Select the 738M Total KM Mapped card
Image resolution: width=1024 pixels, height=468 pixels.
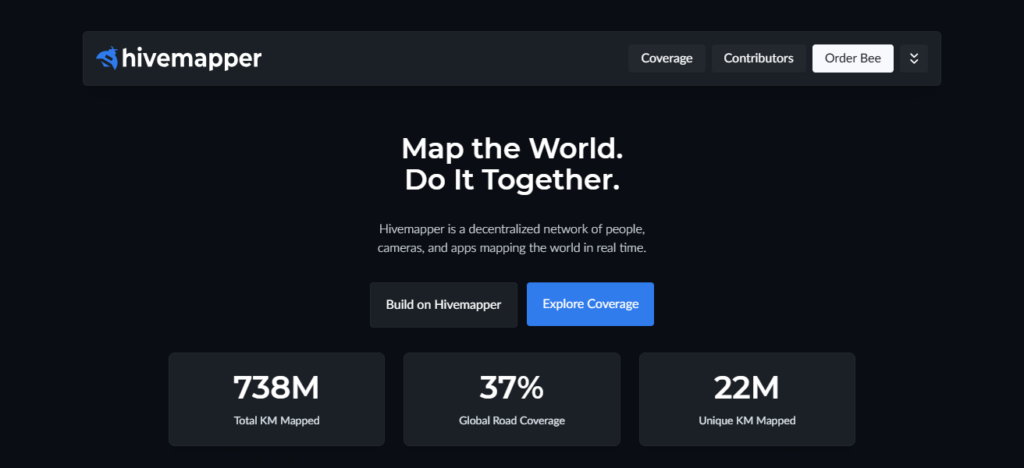[x=276, y=399]
